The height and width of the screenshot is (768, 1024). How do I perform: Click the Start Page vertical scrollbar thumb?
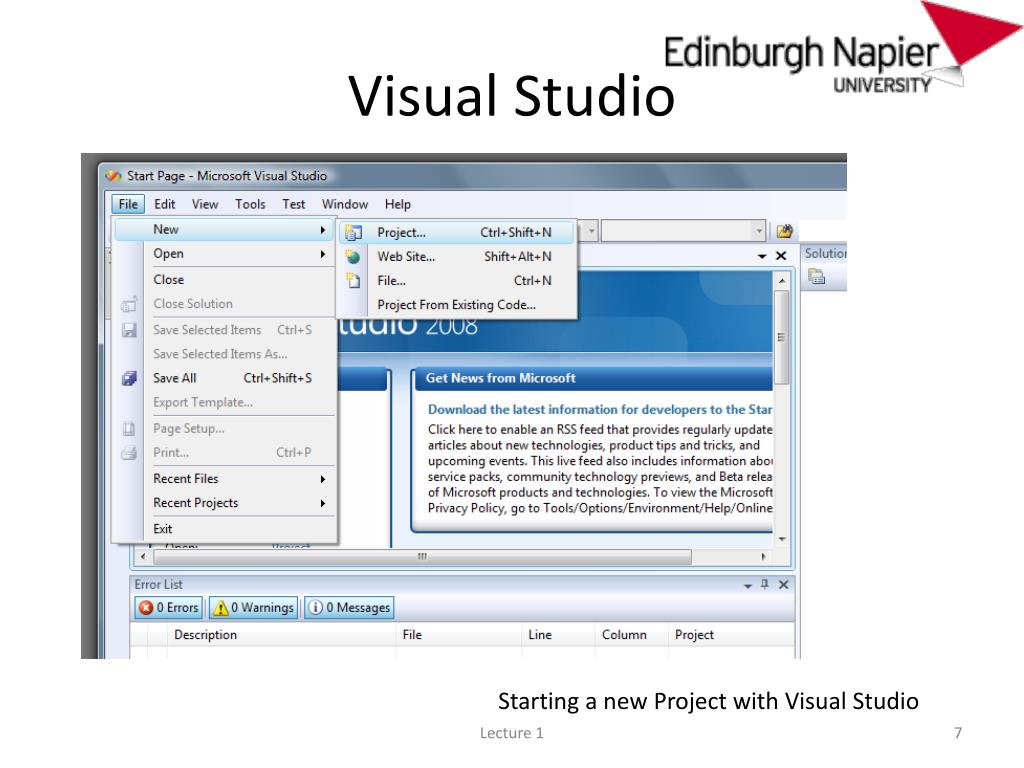point(781,338)
